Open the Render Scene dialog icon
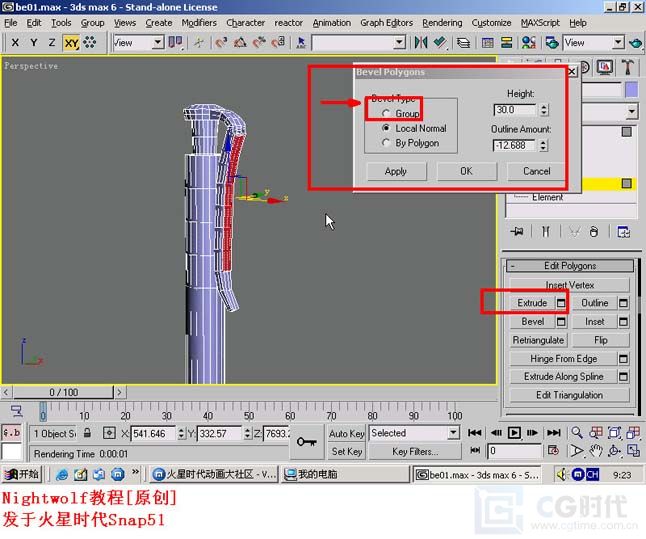Viewport: 646px width, 539px height. pyautogui.click(x=552, y=42)
